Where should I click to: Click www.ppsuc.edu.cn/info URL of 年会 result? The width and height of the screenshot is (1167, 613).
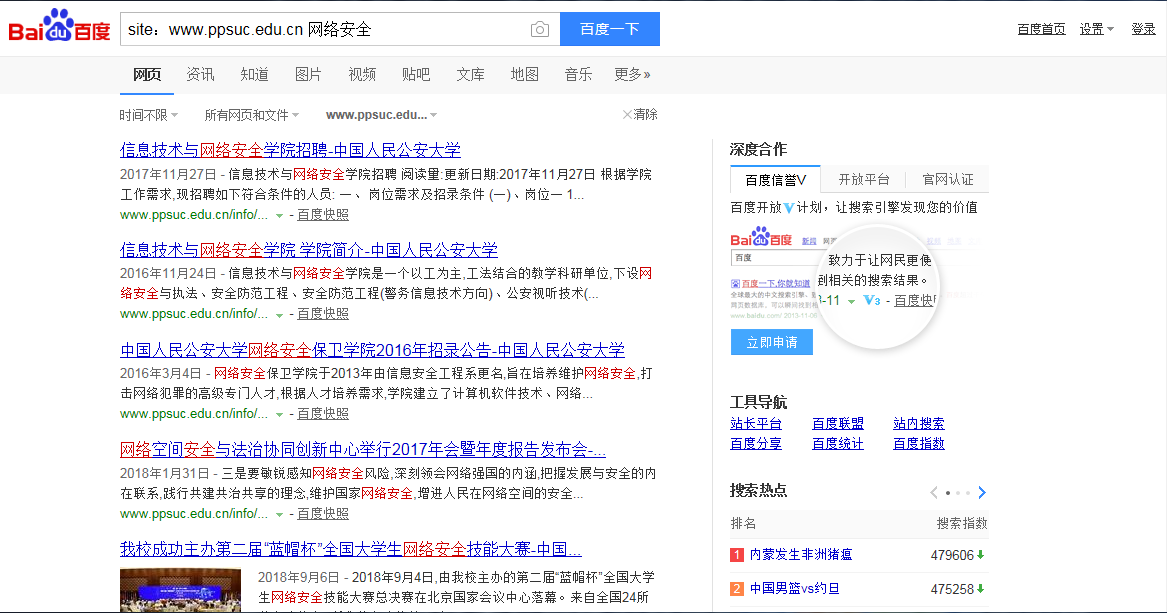194,514
